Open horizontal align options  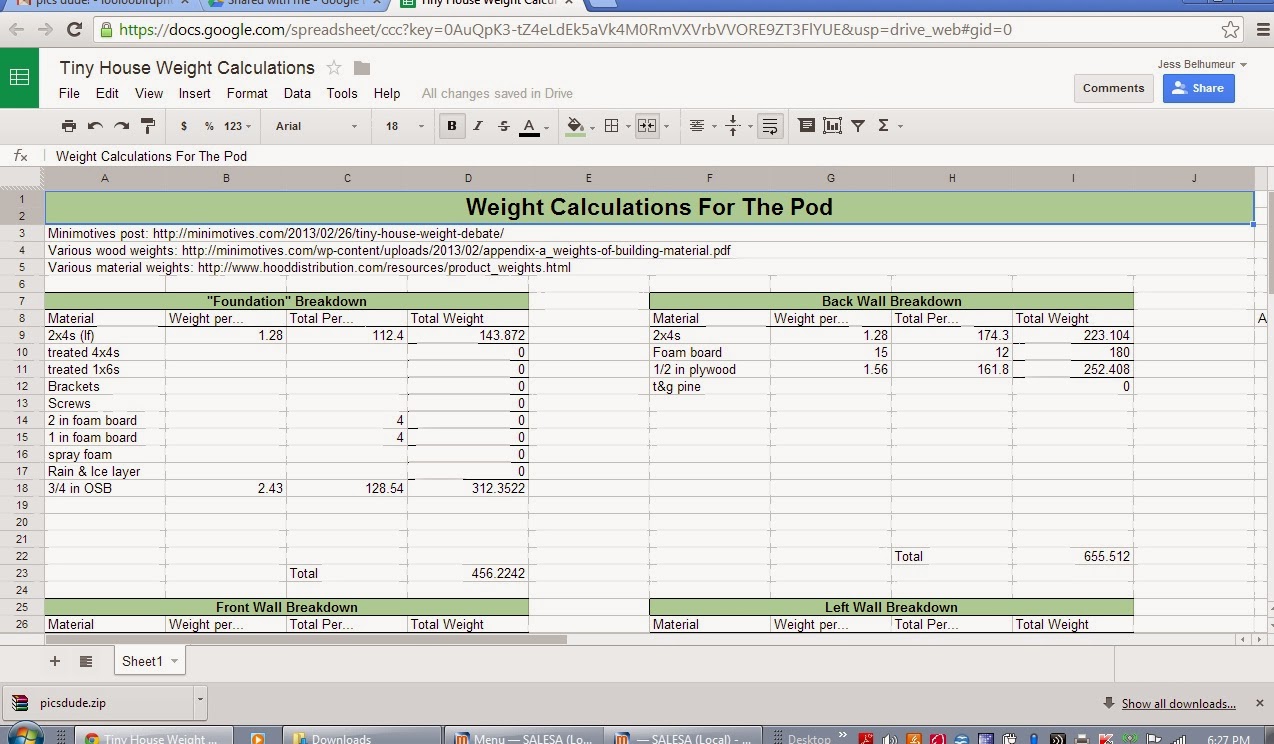701,126
